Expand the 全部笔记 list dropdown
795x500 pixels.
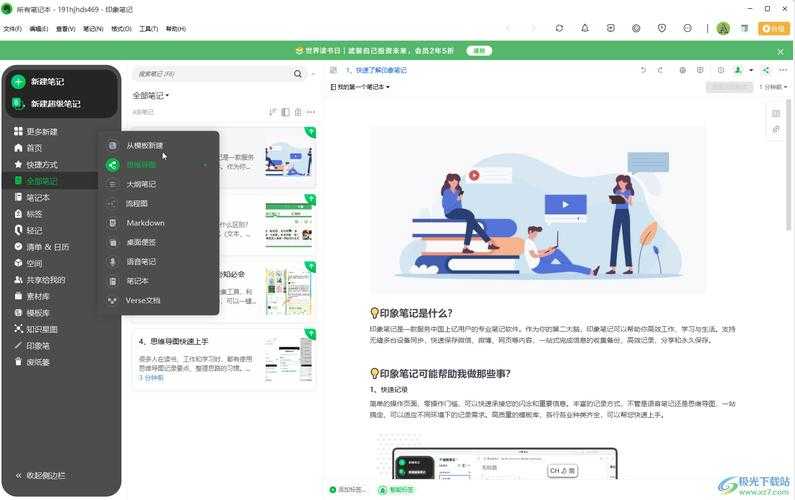(x=151, y=95)
